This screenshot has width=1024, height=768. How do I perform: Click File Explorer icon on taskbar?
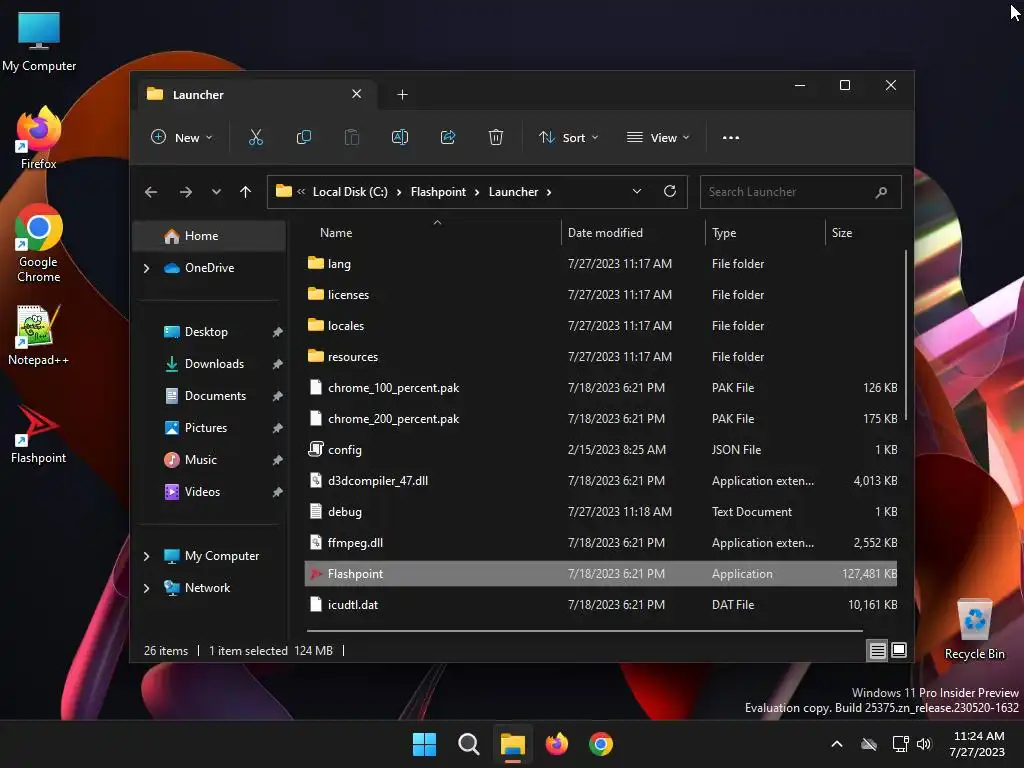click(x=513, y=744)
